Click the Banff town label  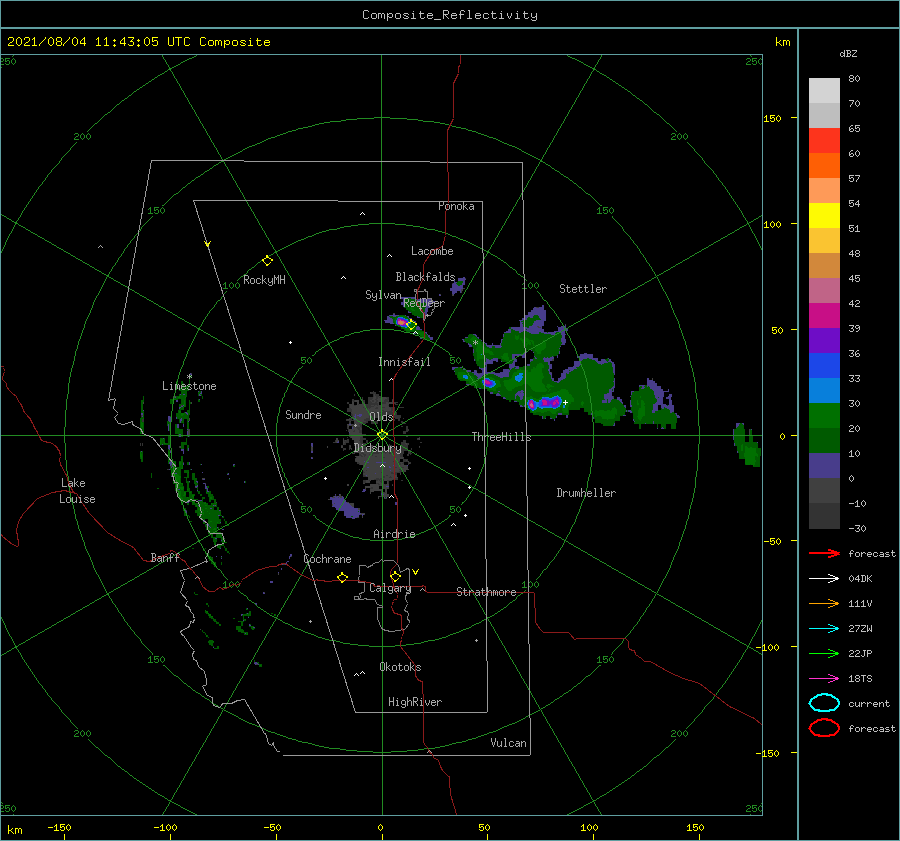(x=165, y=557)
